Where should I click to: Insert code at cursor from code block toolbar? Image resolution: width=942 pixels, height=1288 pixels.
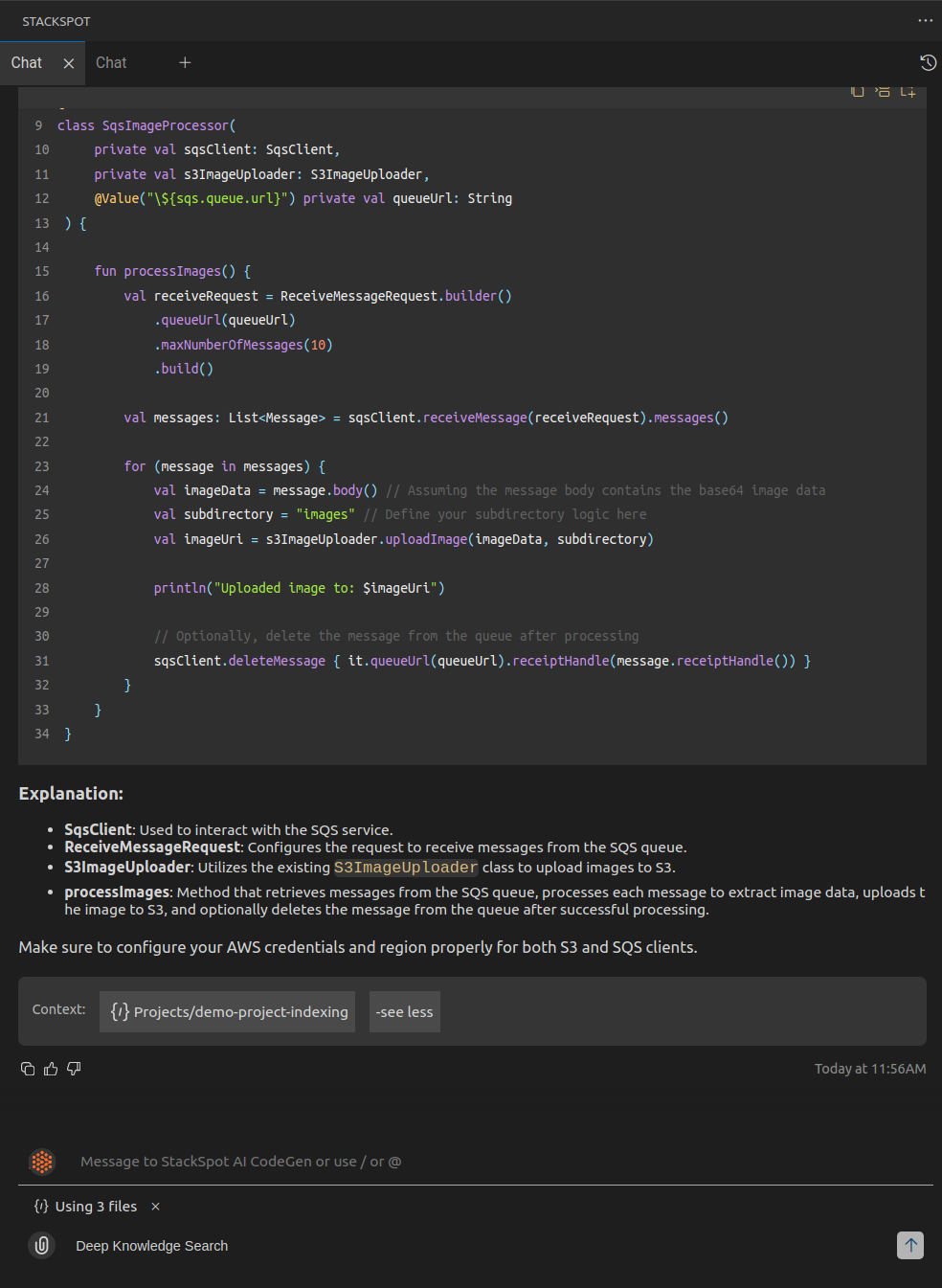click(x=883, y=92)
